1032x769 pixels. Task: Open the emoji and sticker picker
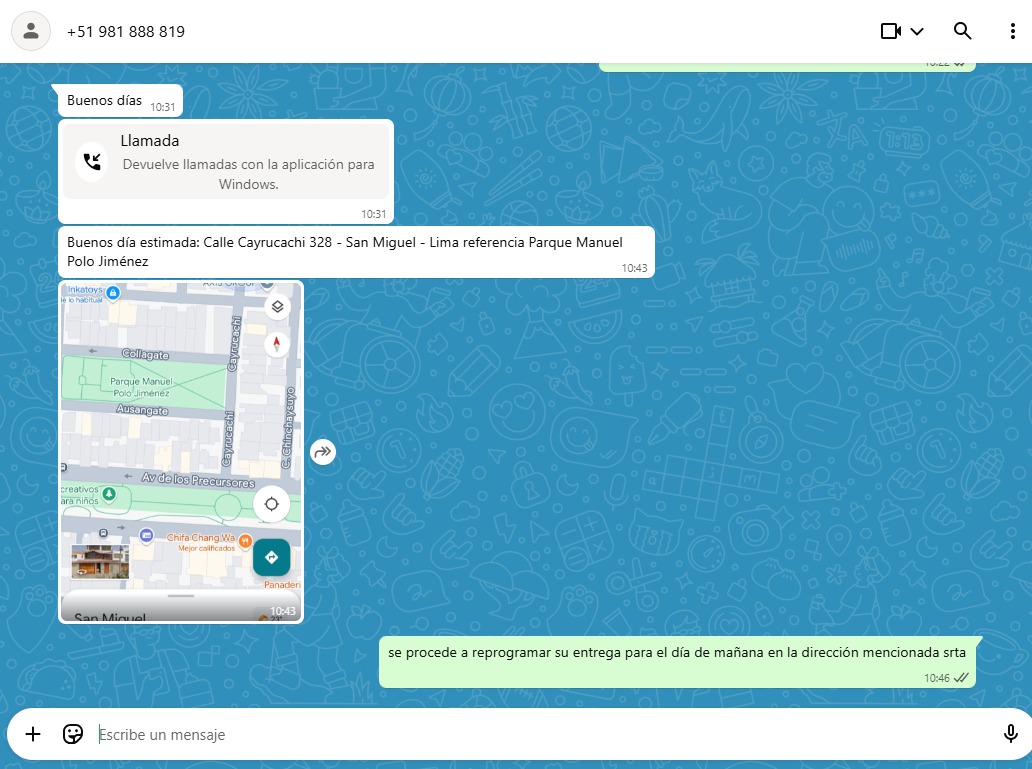coord(73,734)
